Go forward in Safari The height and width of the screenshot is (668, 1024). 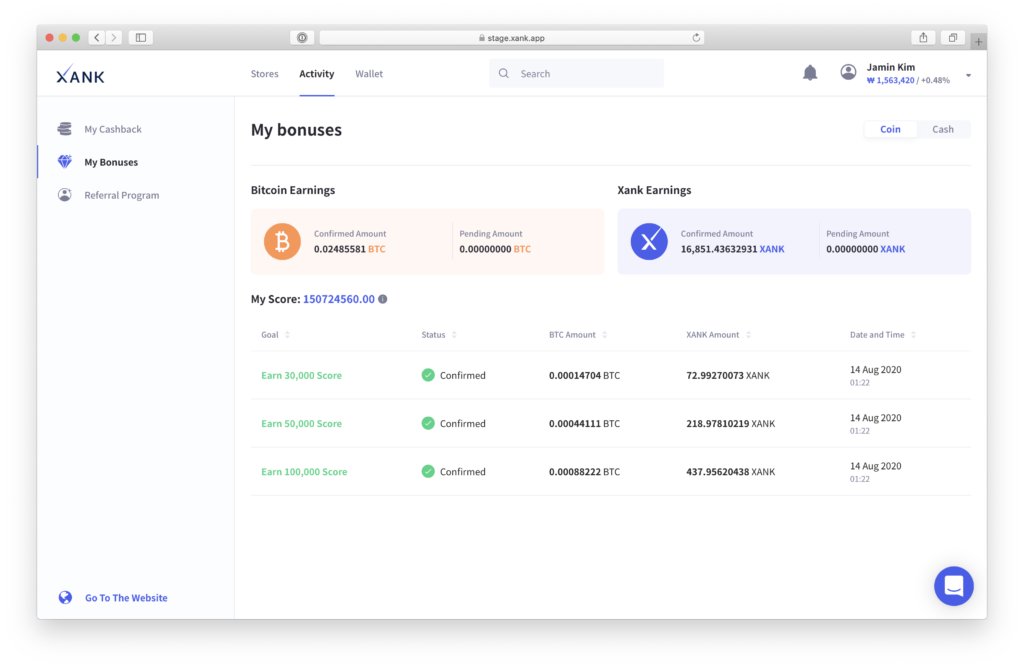coord(114,38)
